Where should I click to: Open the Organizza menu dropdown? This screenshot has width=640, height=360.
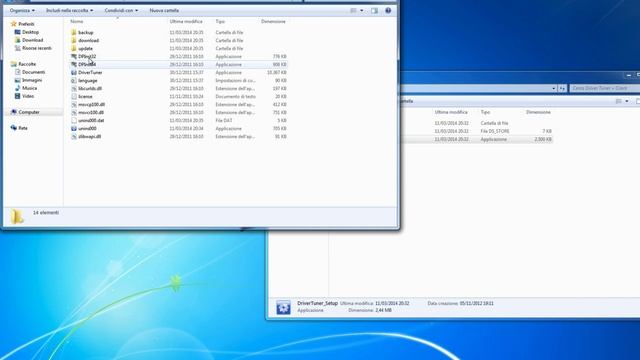pos(22,10)
